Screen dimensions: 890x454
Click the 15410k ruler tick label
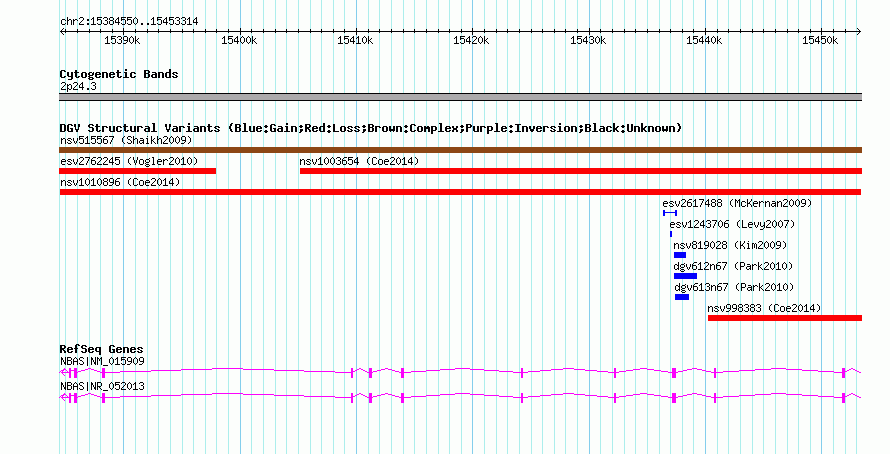point(355,40)
